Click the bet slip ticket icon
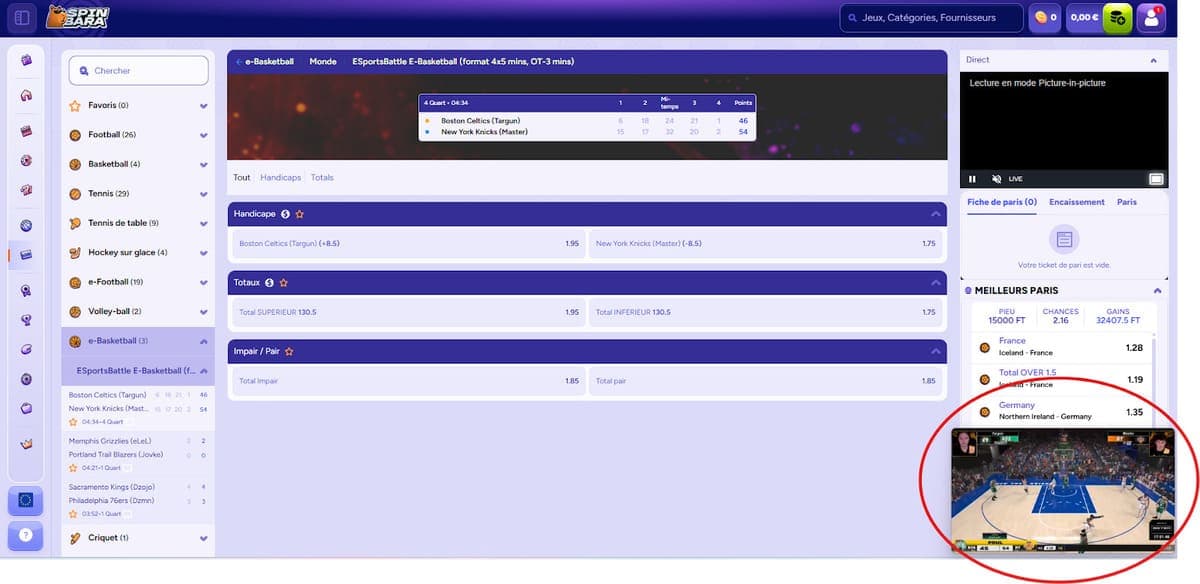This screenshot has width=1200, height=584. 1064,239
